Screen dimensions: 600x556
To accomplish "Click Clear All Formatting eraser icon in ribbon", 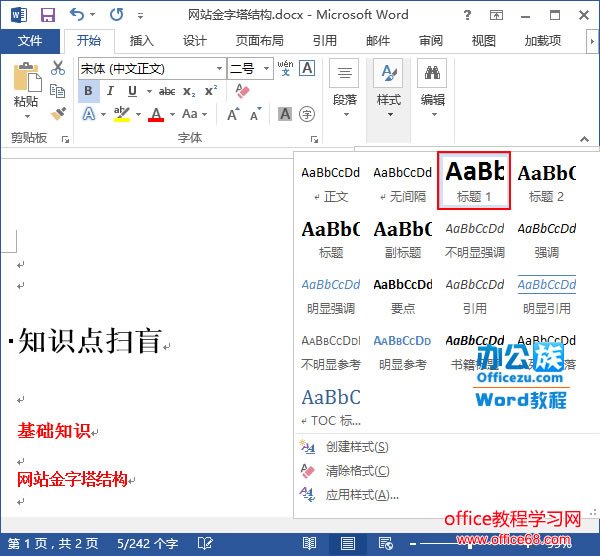I will click(242, 91).
